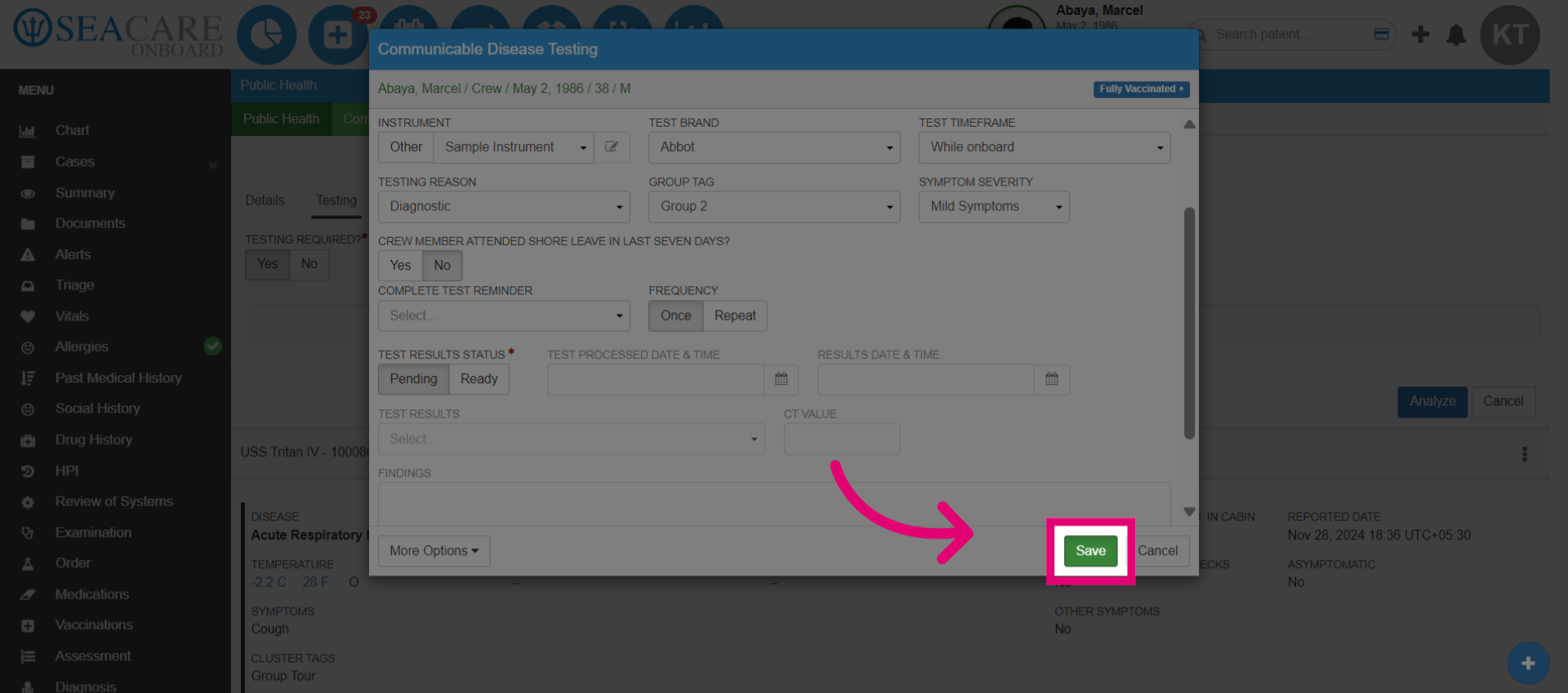Click Cancel next to Analyze

[1503, 402]
